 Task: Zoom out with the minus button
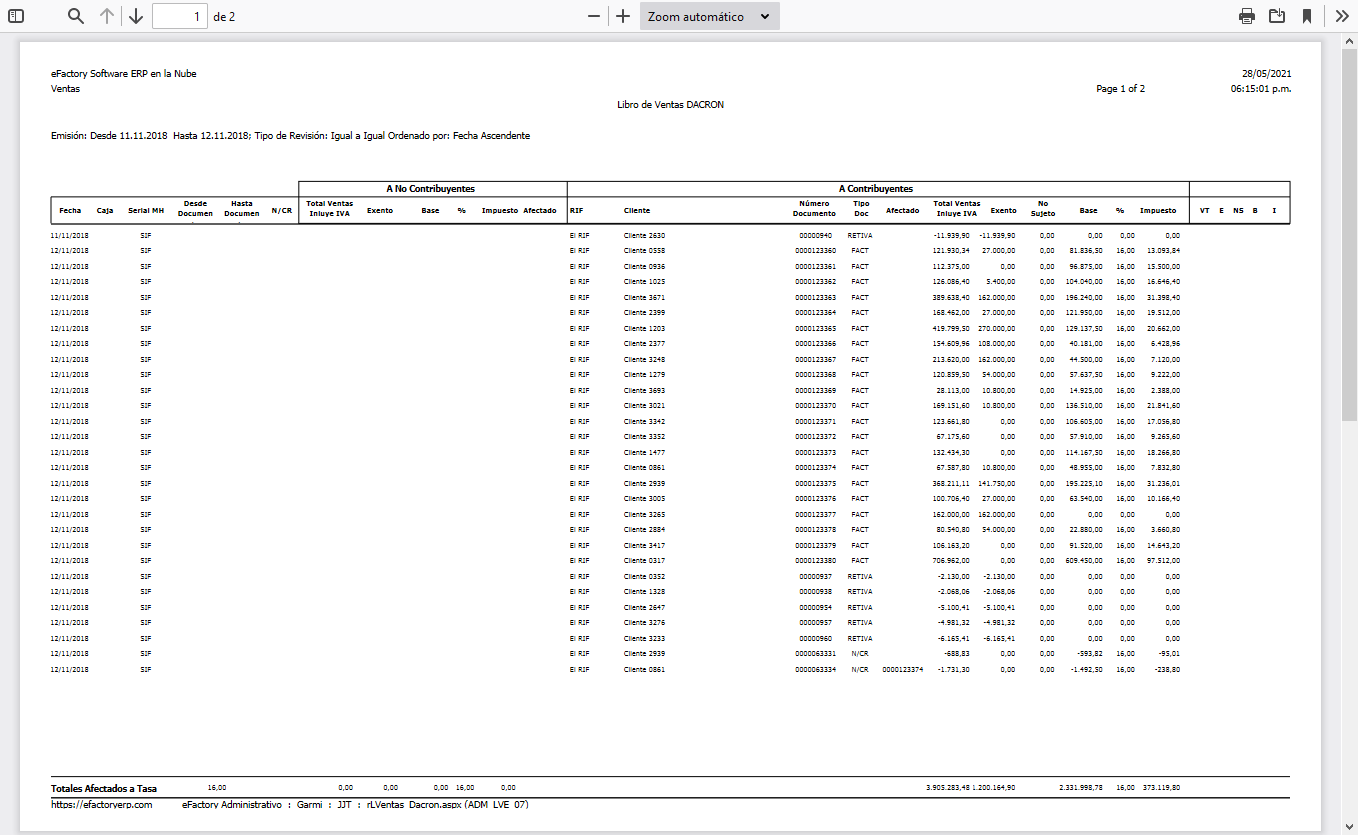click(x=594, y=16)
